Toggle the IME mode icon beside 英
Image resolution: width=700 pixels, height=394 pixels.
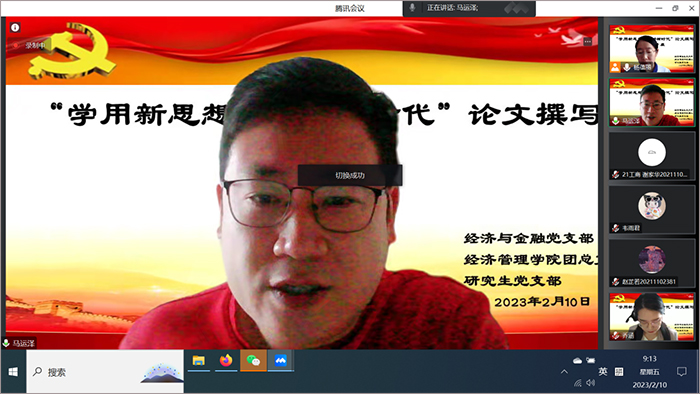tap(619, 372)
